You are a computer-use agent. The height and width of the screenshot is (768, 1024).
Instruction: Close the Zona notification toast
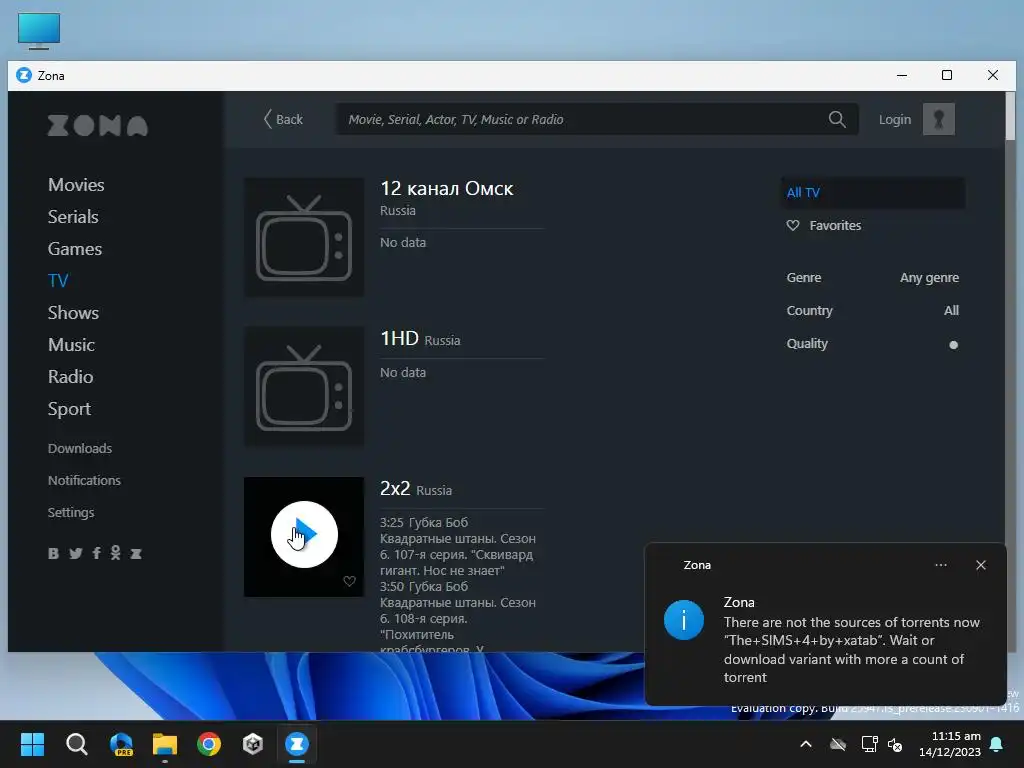click(x=981, y=565)
